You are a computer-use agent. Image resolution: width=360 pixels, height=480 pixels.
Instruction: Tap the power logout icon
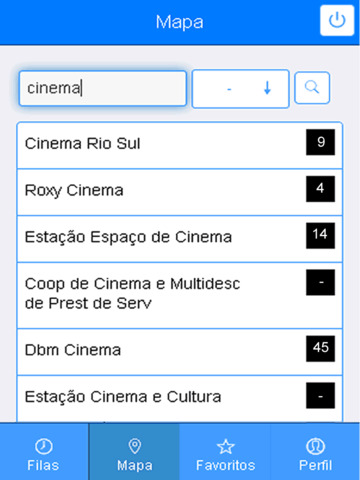pyautogui.click(x=337, y=20)
